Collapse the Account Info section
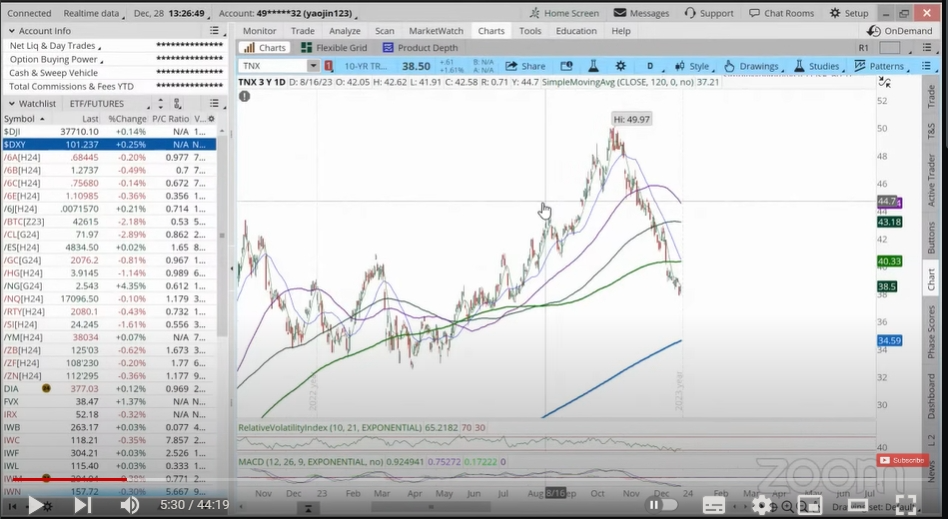The height and width of the screenshot is (519, 948). point(11,31)
